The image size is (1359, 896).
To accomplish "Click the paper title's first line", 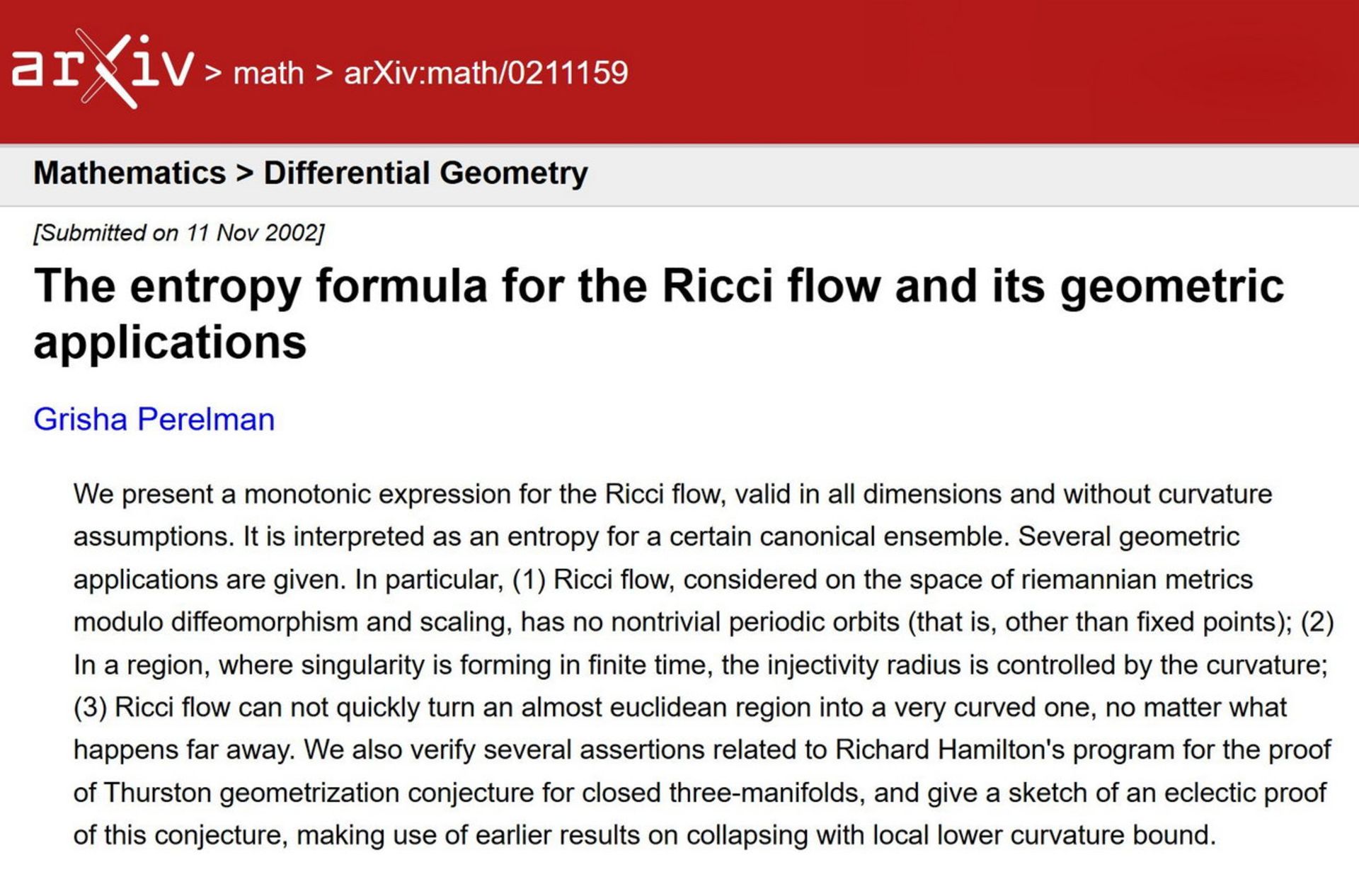I will coord(658,286).
